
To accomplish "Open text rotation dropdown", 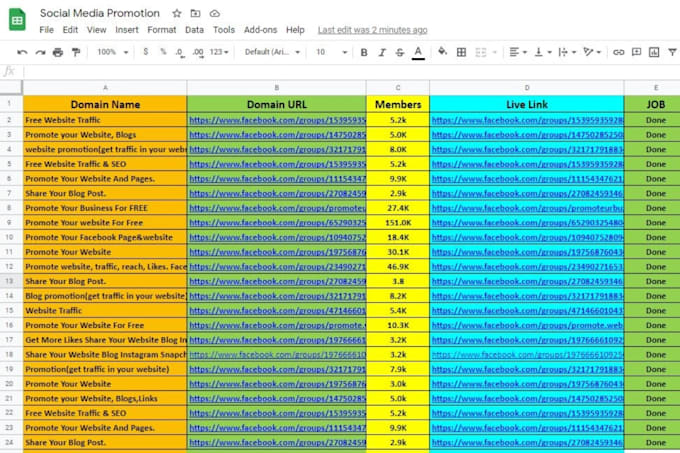I will pyautogui.click(x=592, y=52).
